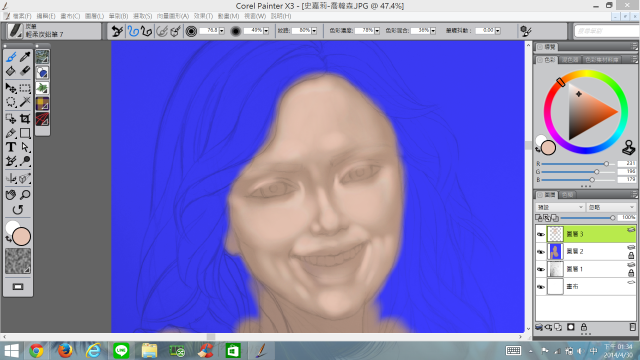The width and height of the screenshot is (640, 360).
Task: Open the 78% resaturation dropdown arrow
Action: 377,31
